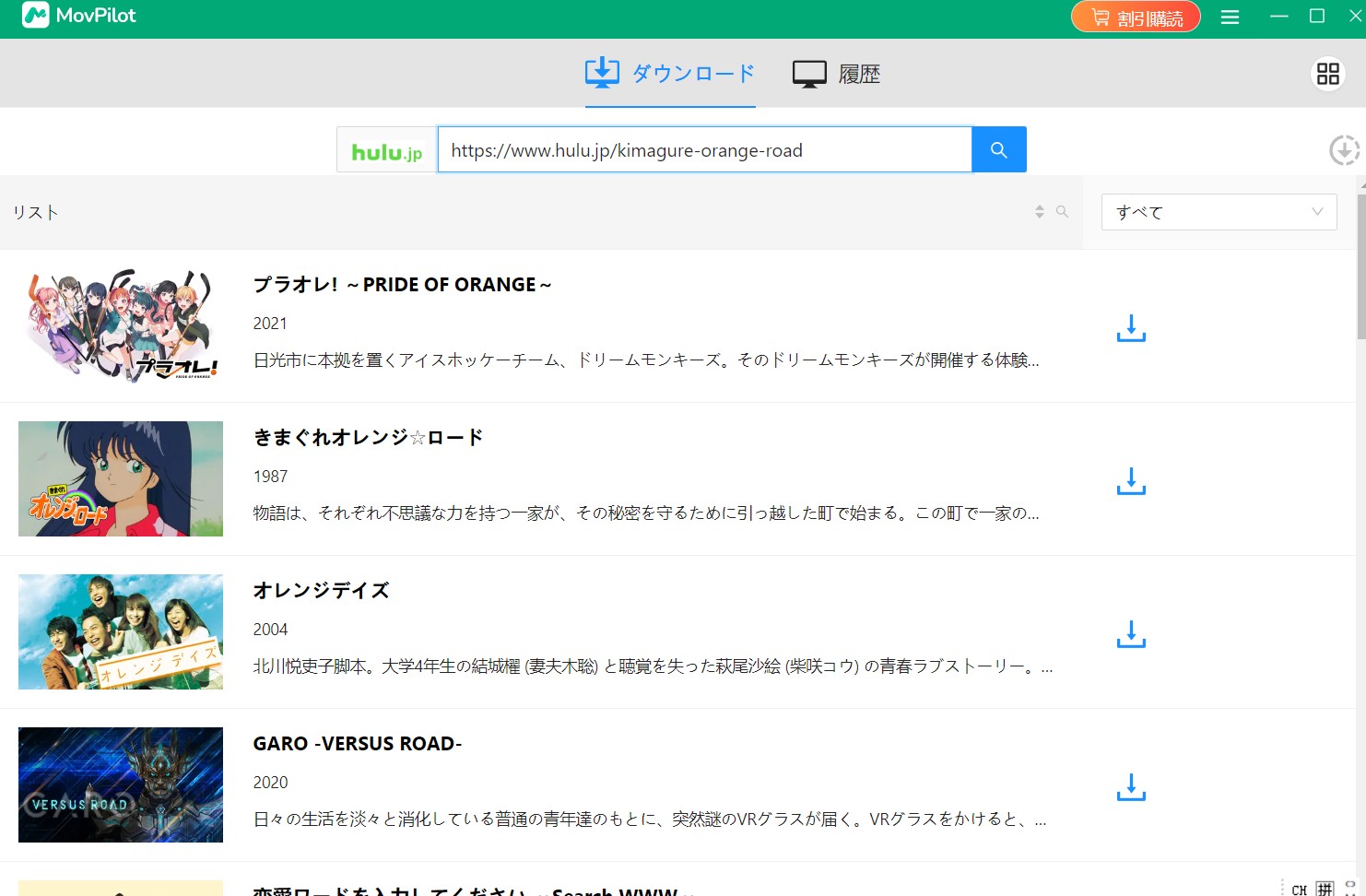
Task: Download プラオレ! PRIDE OF ORANGE
Action: (1131, 328)
